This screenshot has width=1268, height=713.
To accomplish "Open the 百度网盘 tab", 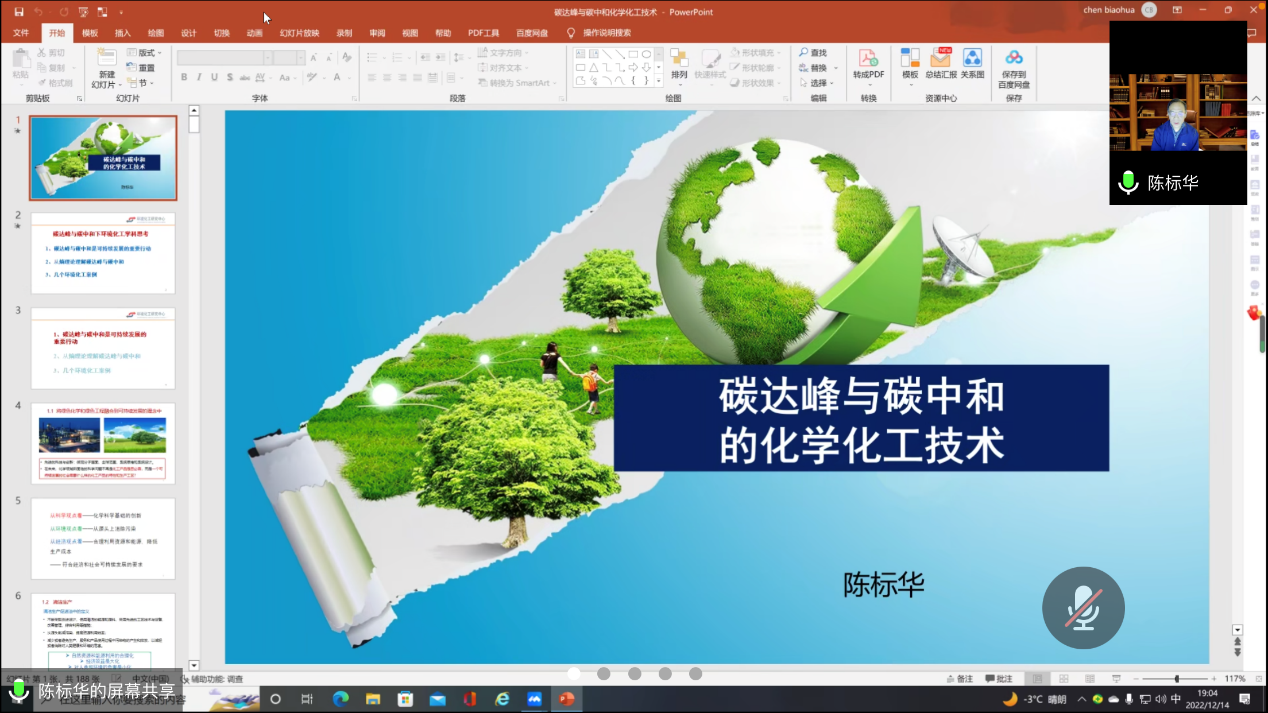I will pos(531,33).
